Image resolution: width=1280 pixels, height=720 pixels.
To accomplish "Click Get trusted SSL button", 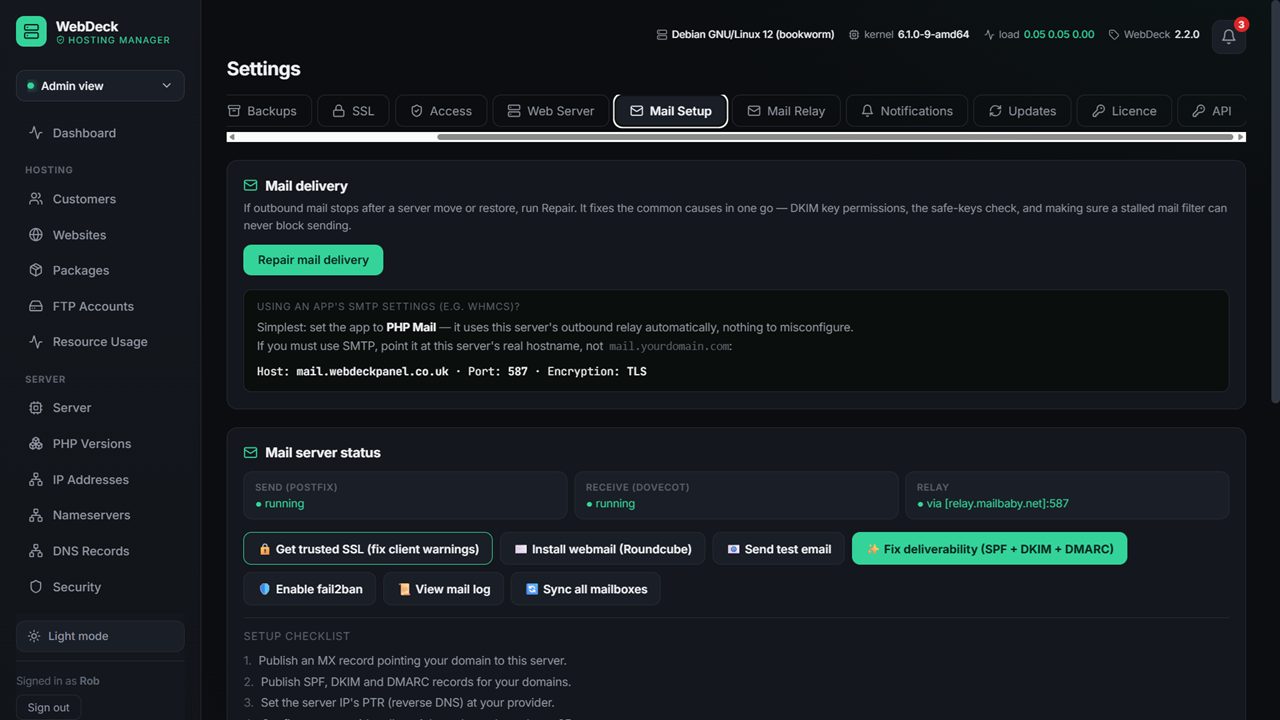I will (x=368, y=549).
